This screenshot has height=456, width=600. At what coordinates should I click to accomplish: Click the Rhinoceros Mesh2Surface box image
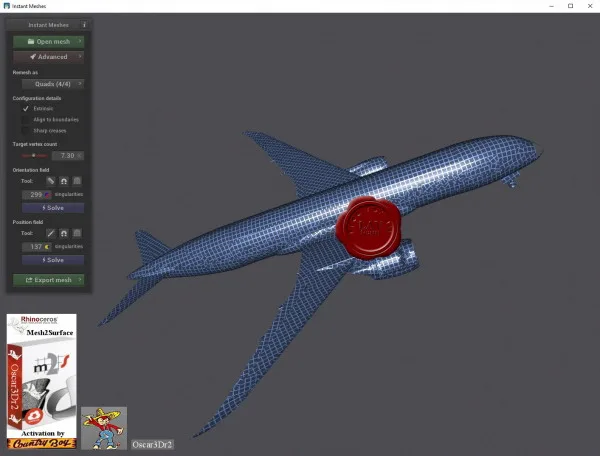(42, 381)
